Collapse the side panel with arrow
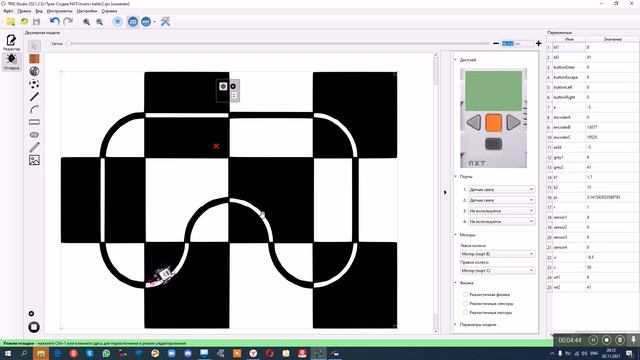Viewport: 640px width, 360px height. click(445, 192)
